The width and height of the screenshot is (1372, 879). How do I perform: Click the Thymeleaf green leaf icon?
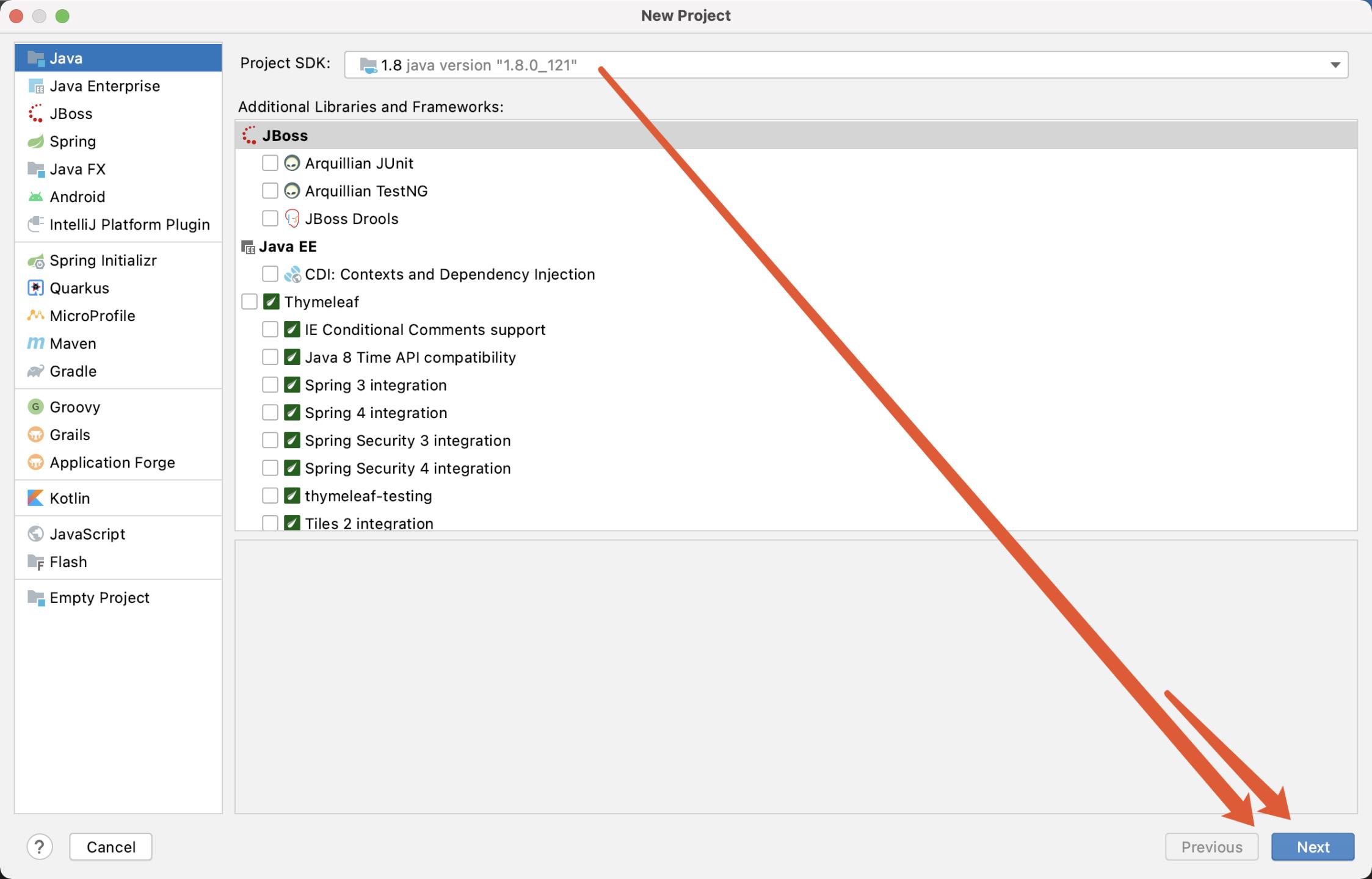coord(271,302)
